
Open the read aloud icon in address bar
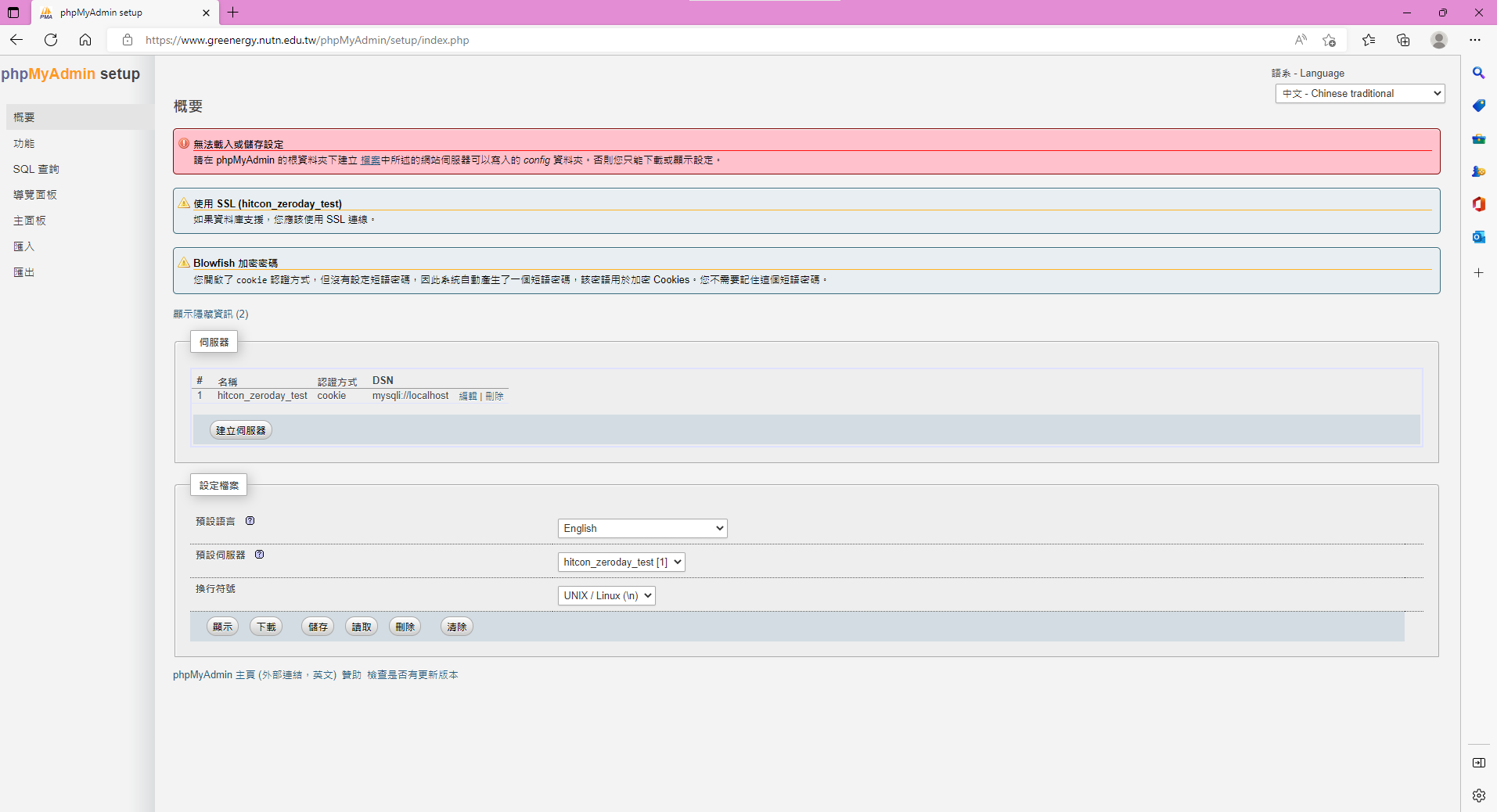[1301, 40]
